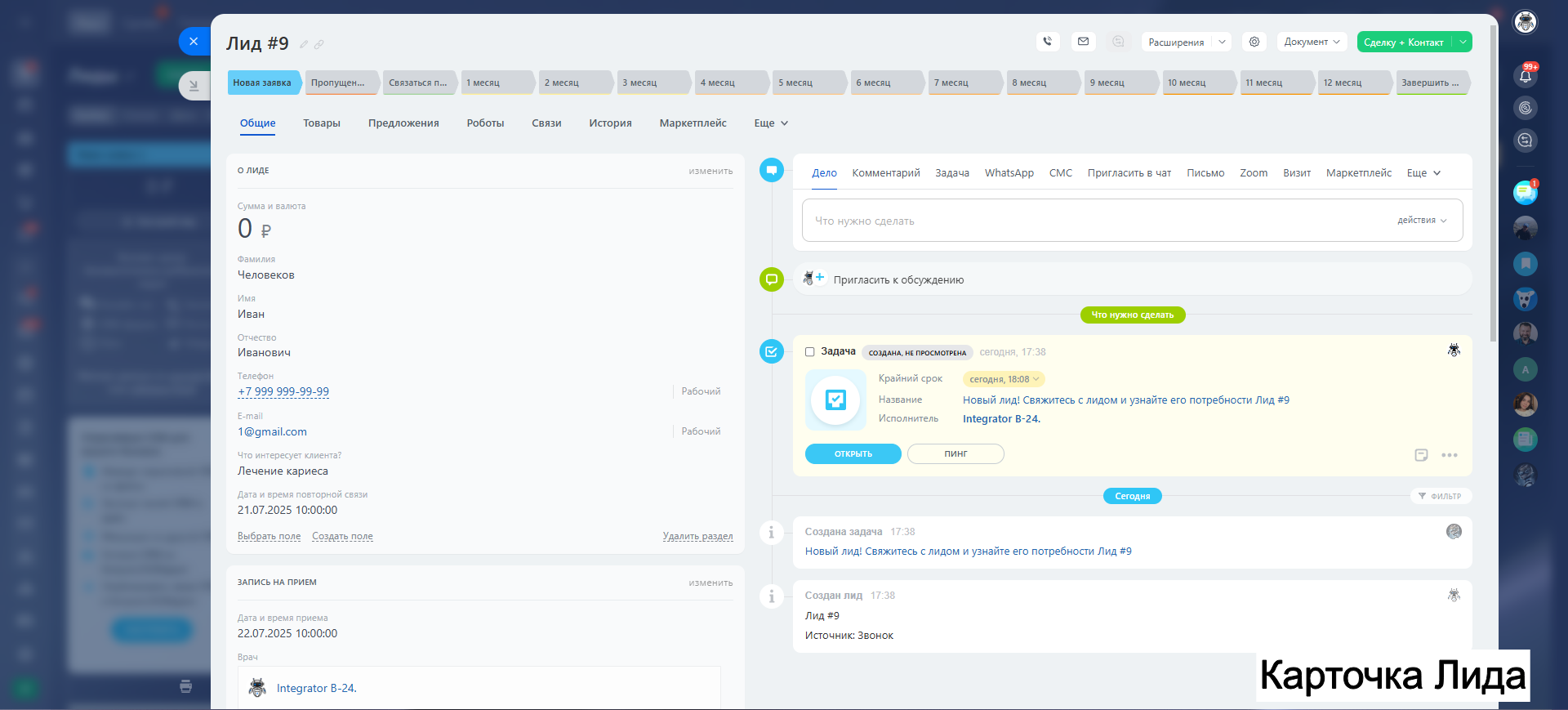Switch to the Товары tab

(322, 123)
